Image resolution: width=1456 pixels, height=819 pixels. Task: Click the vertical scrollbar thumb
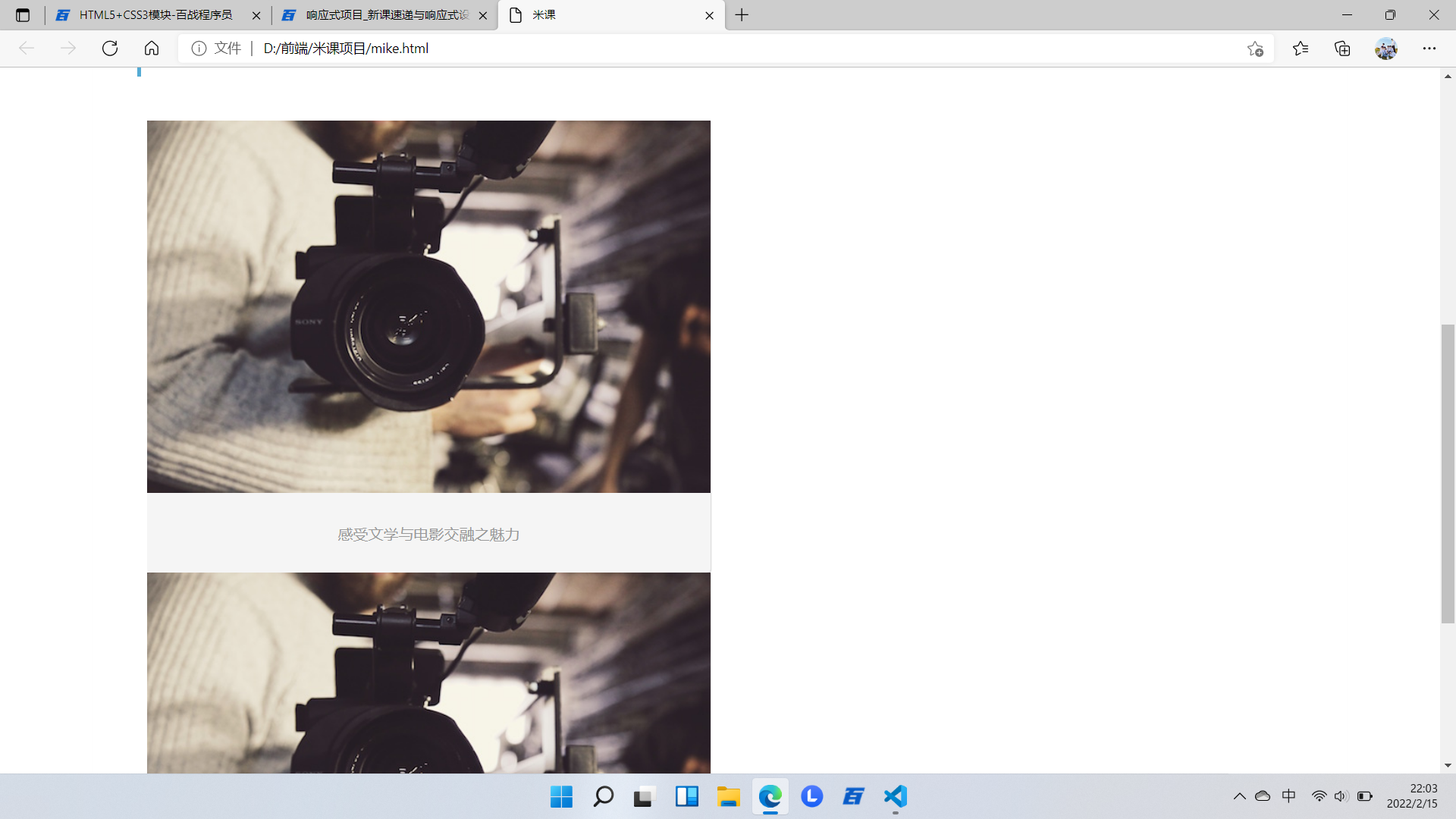point(1448,474)
